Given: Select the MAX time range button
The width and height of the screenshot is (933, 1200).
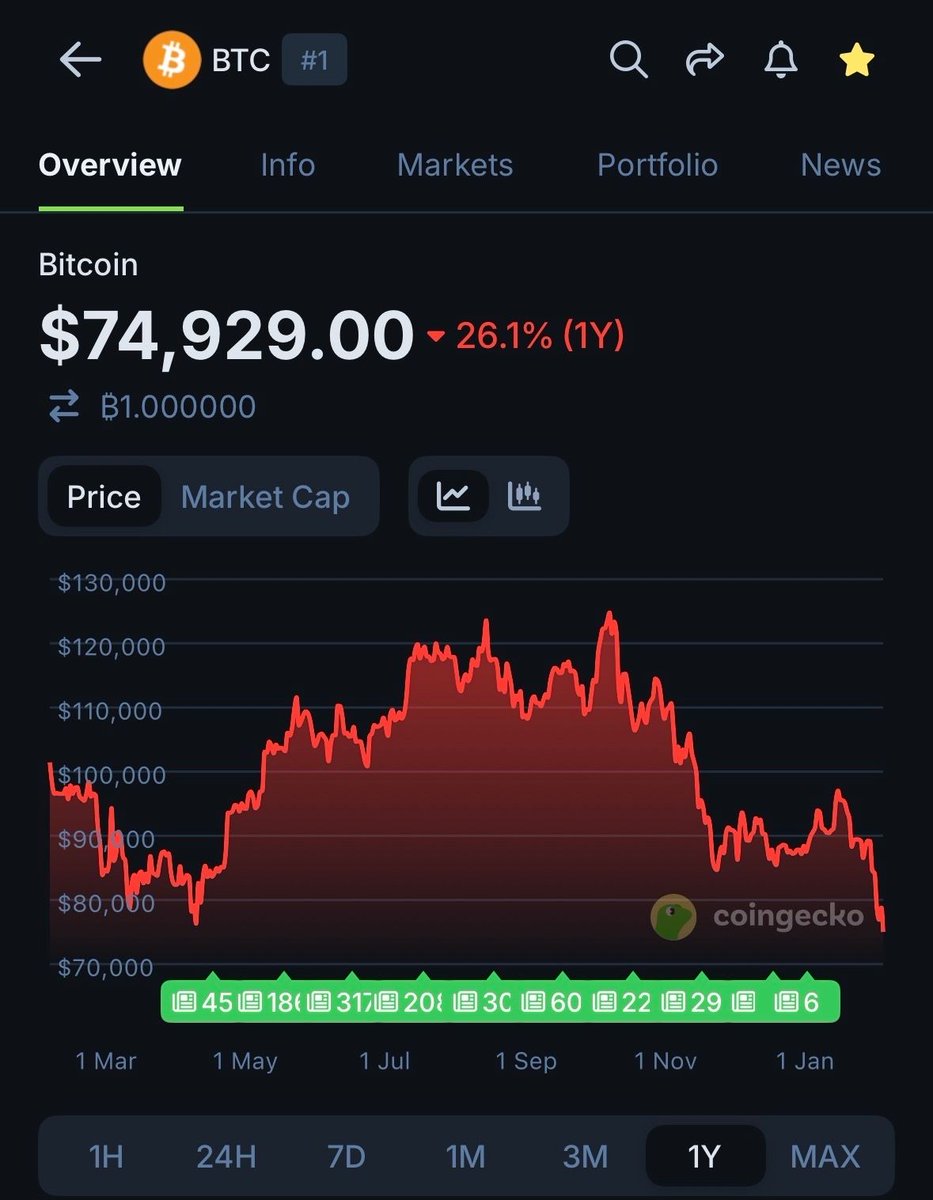Looking at the screenshot, I should click(x=825, y=1157).
